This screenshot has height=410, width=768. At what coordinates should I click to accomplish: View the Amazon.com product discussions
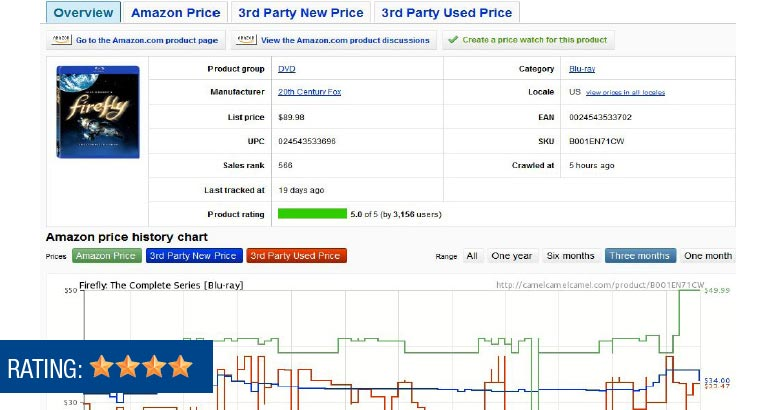point(334,40)
